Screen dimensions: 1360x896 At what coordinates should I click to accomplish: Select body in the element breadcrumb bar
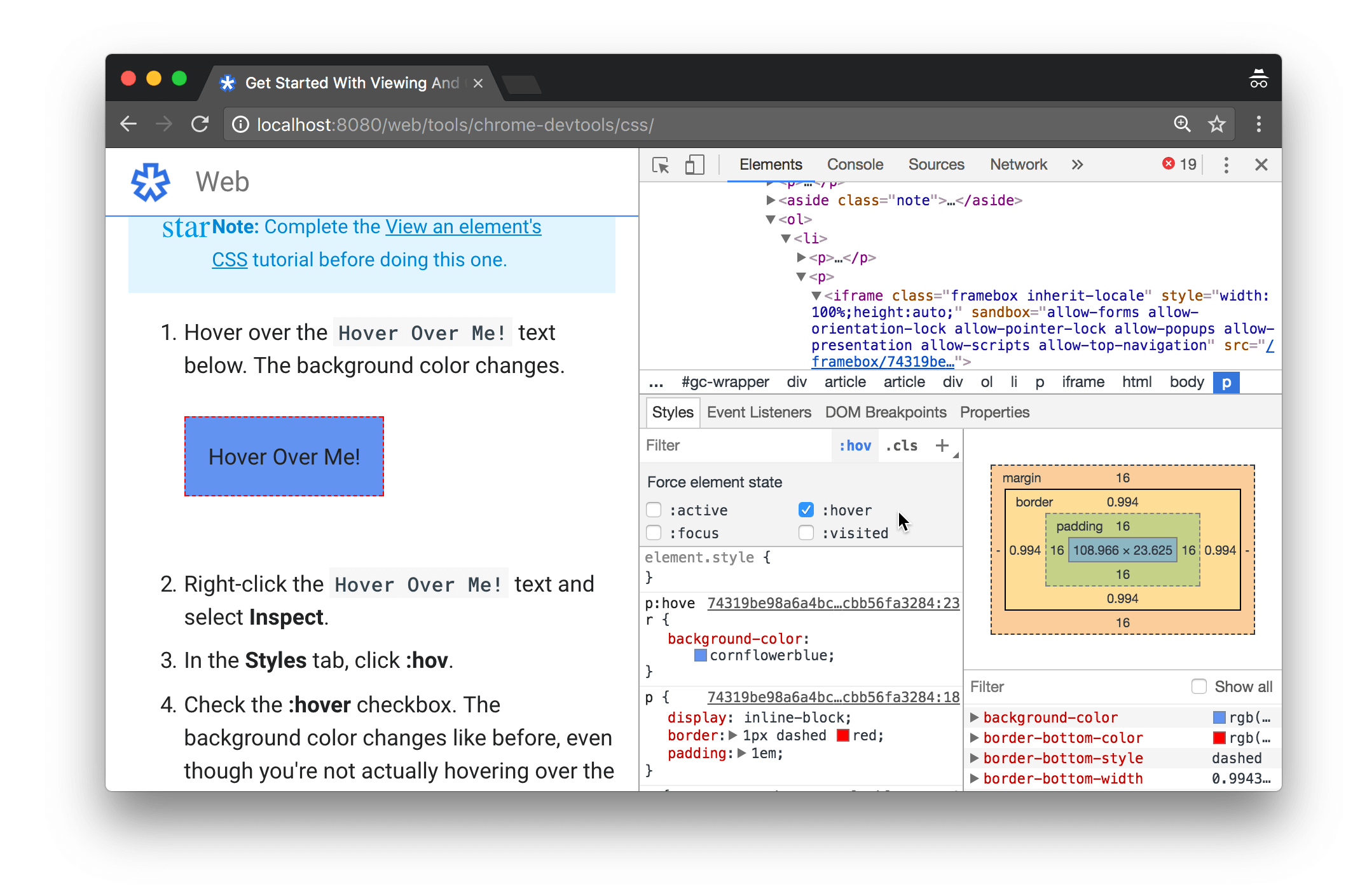click(x=1185, y=382)
